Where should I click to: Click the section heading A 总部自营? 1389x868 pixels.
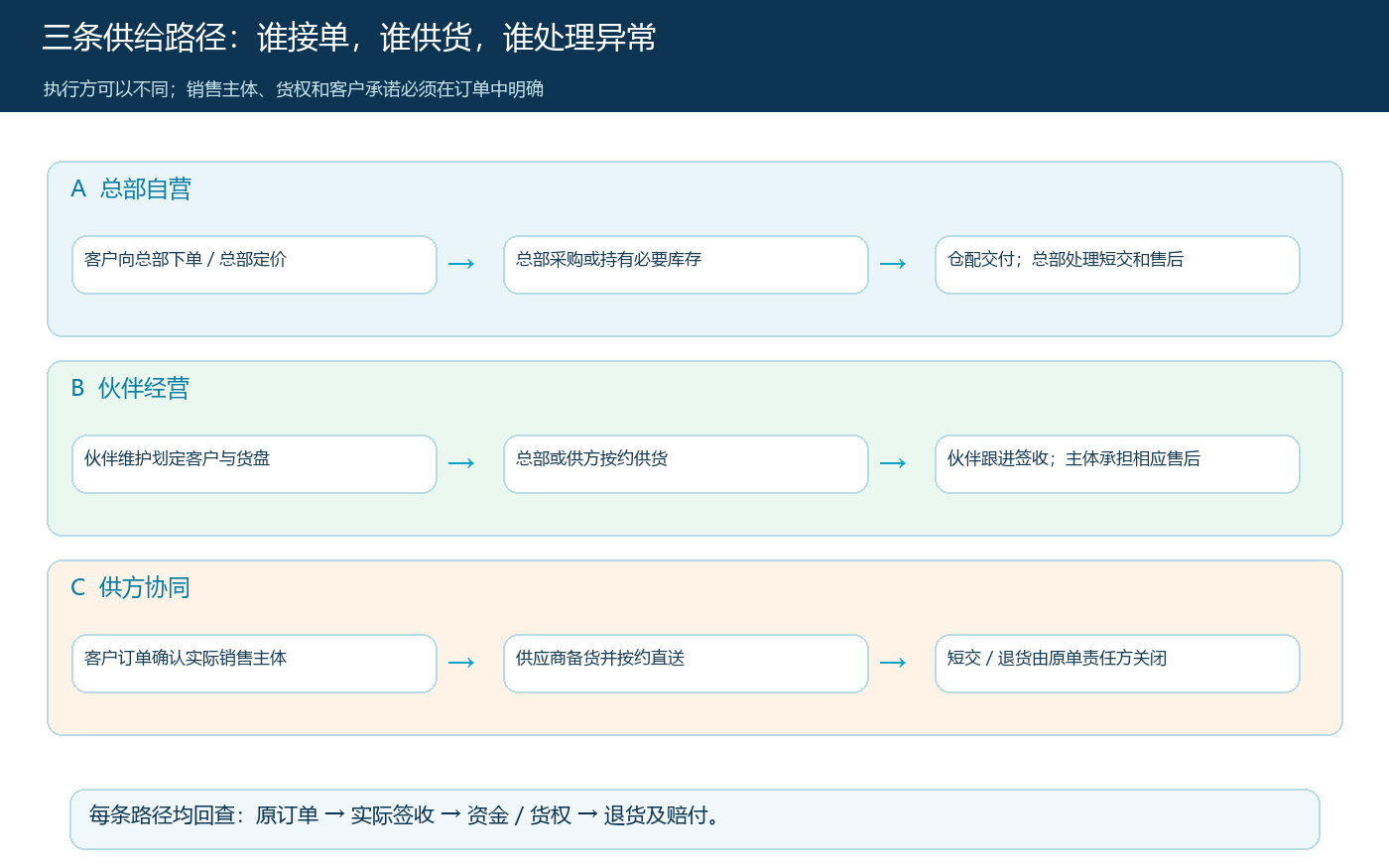pos(131,188)
